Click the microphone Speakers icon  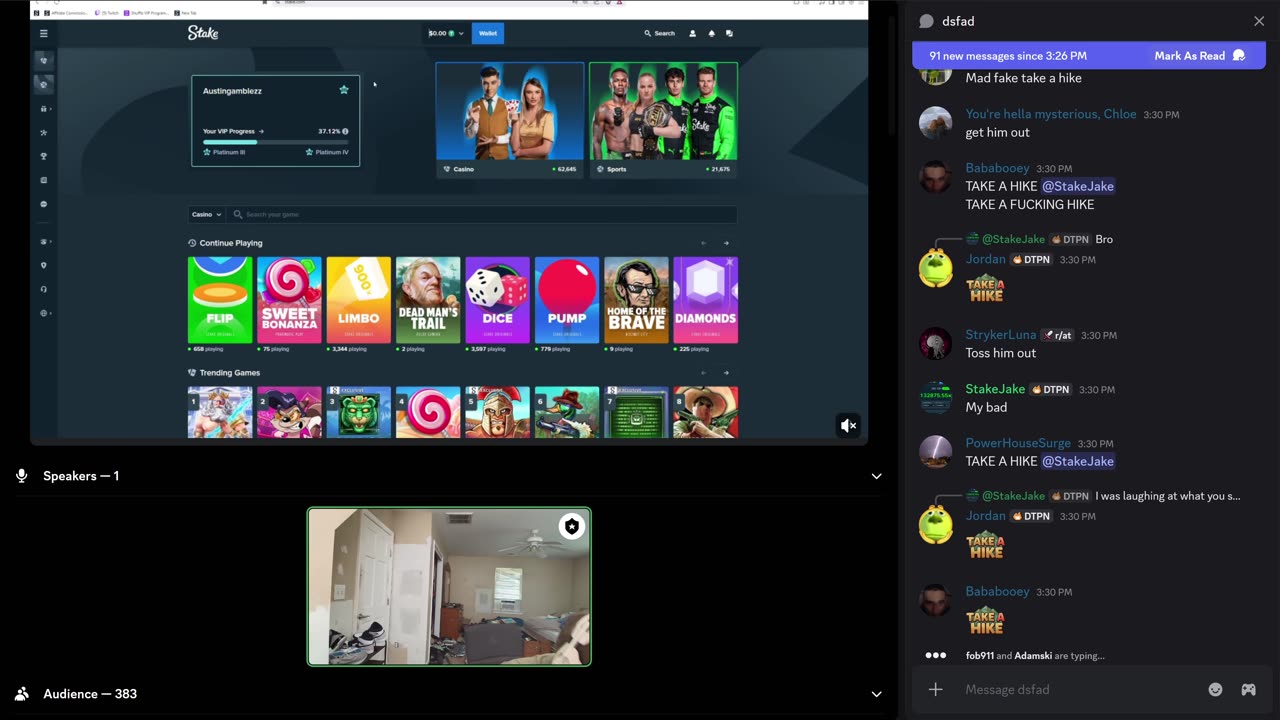[21, 476]
